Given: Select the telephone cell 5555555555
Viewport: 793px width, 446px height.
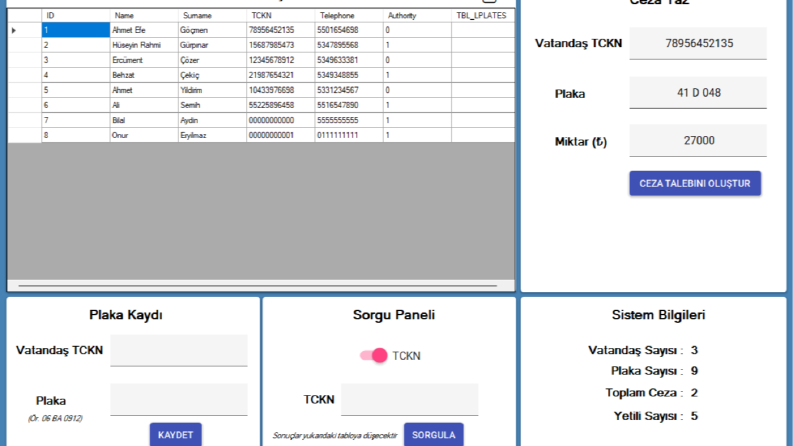Looking at the screenshot, I should pos(348,120).
